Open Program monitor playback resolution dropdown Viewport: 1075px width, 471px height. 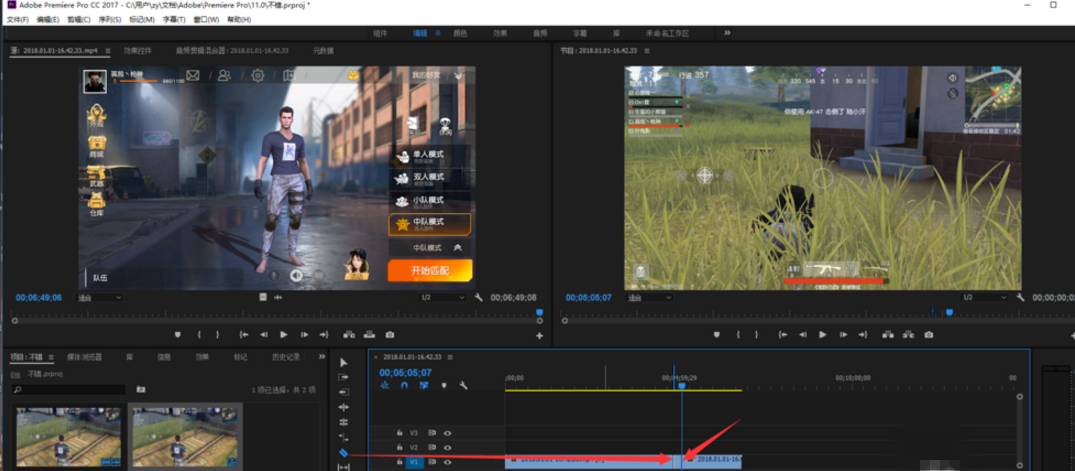tap(983, 297)
